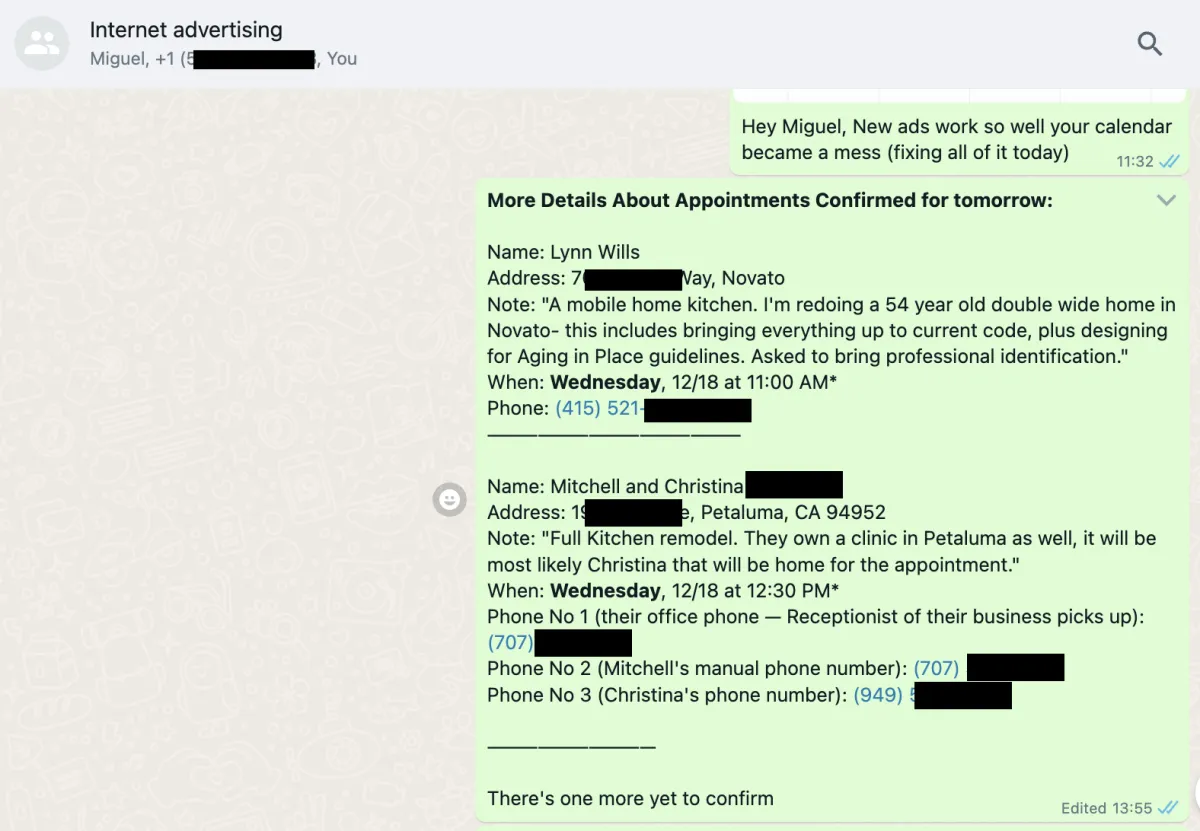Open the "Internet advertising" group info title
This screenshot has height=831, width=1200.
point(186,30)
